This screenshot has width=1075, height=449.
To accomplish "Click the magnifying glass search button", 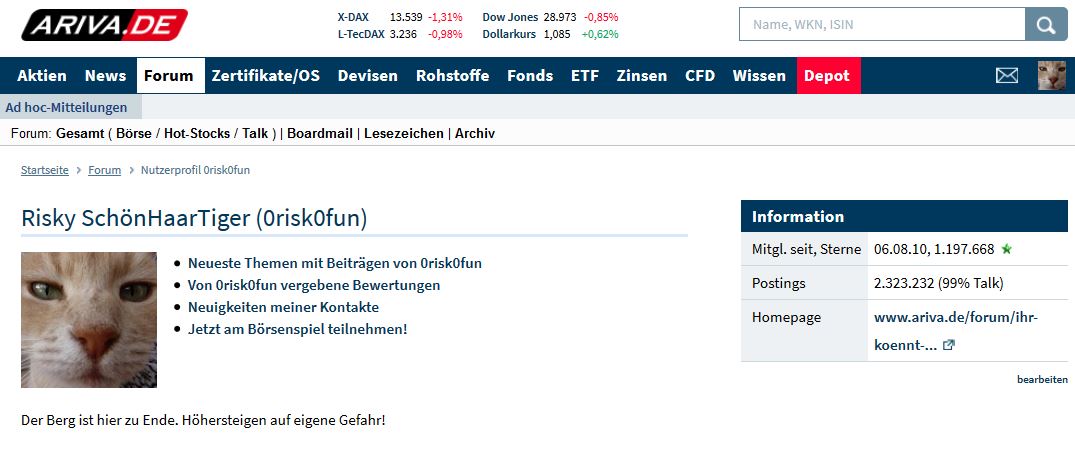I will [x=1046, y=25].
